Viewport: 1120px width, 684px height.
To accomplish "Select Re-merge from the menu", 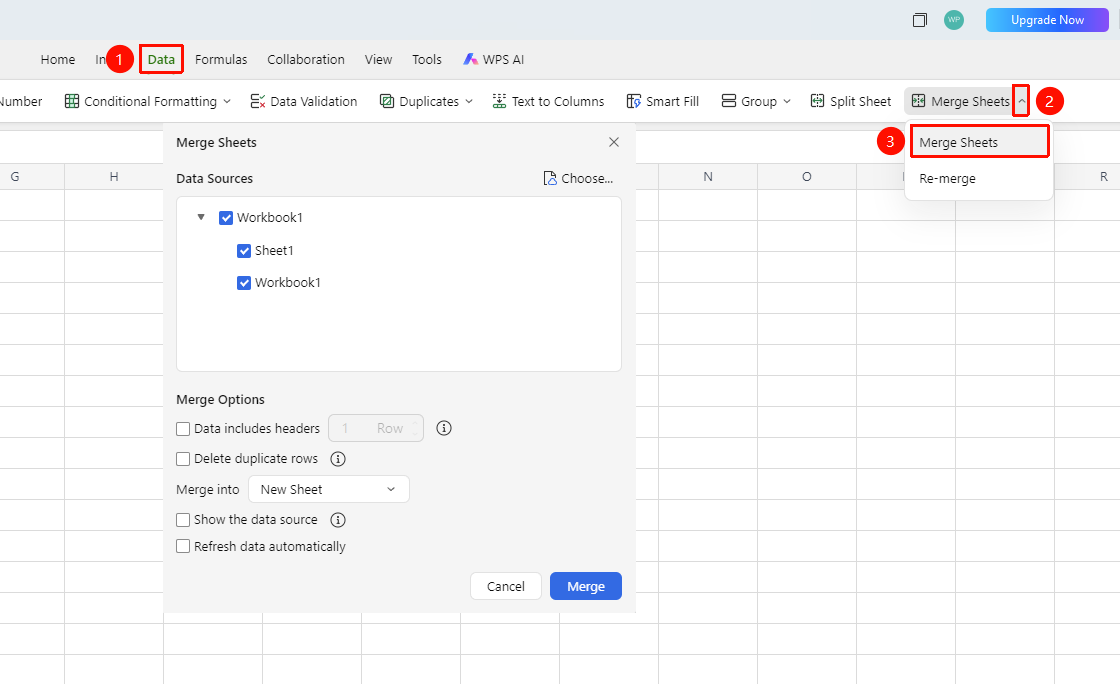I will (x=979, y=178).
